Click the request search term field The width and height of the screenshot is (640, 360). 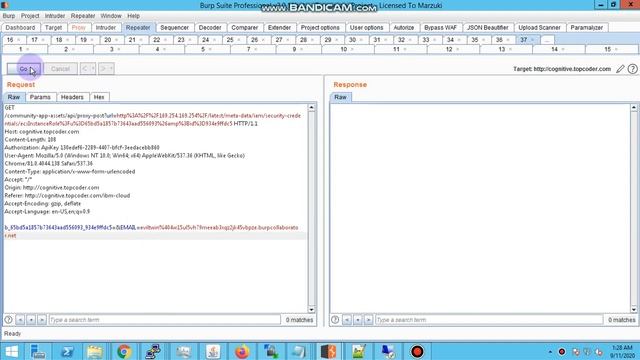pos(164,320)
